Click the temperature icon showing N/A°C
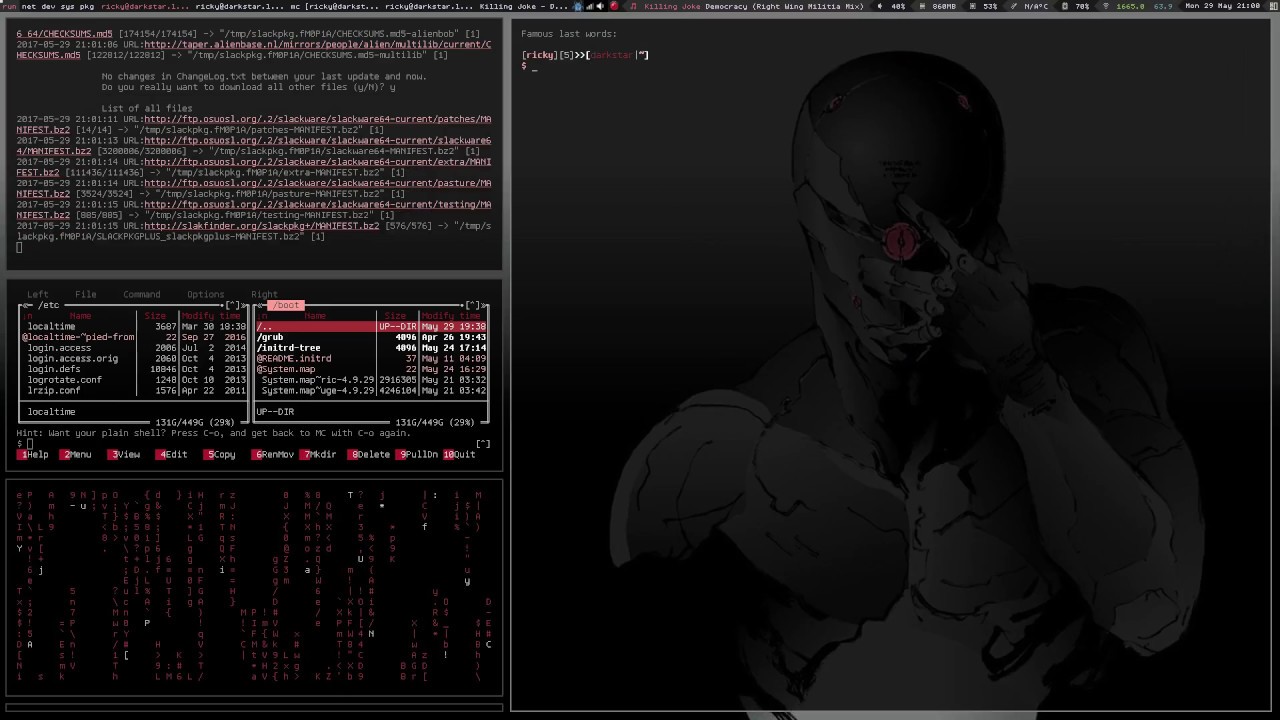The width and height of the screenshot is (1280, 720). 1013,6
